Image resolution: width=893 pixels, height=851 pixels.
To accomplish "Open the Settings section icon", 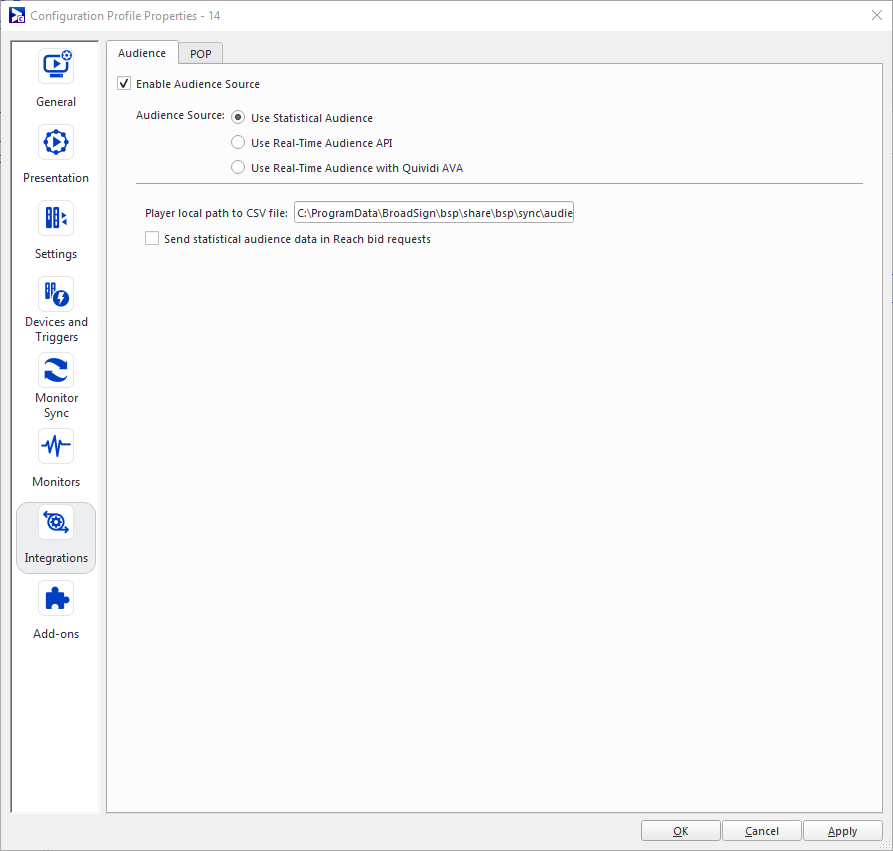I will [56, 218].
